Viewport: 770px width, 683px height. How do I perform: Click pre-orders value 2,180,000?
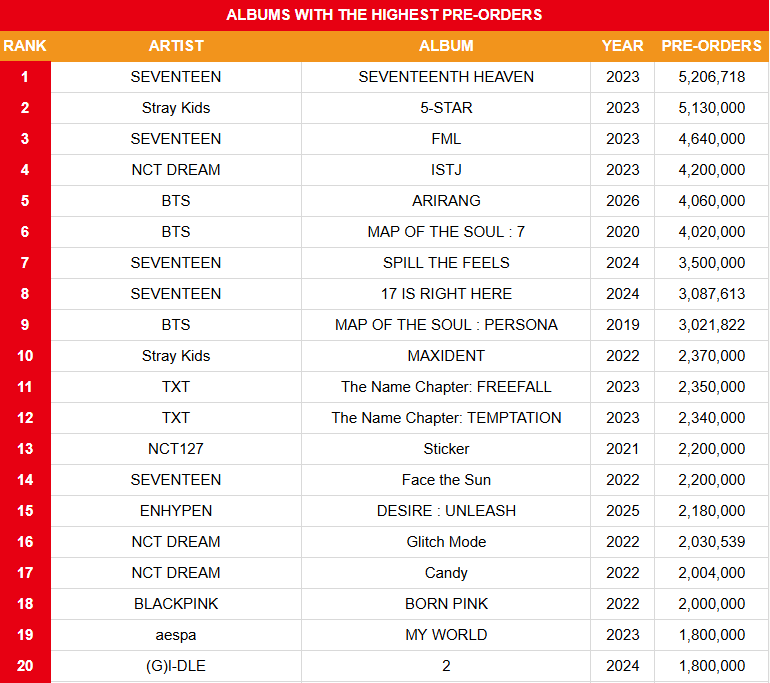[x=712, y=511]
